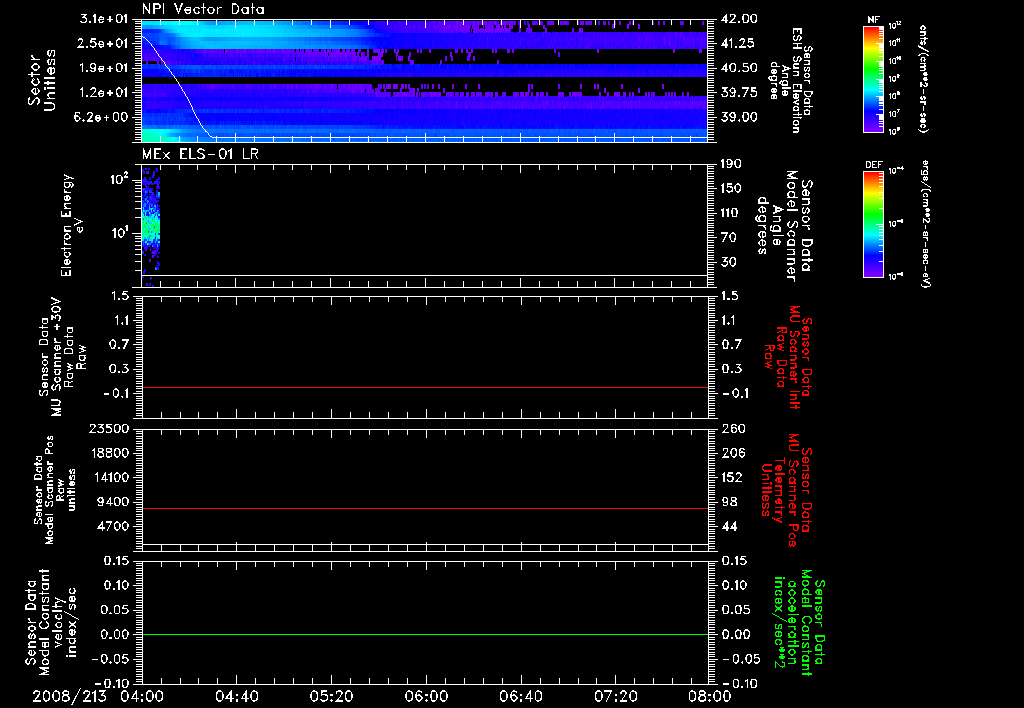
Task: Click the '4700' scanner position tick value
Action: coord(113,526)
